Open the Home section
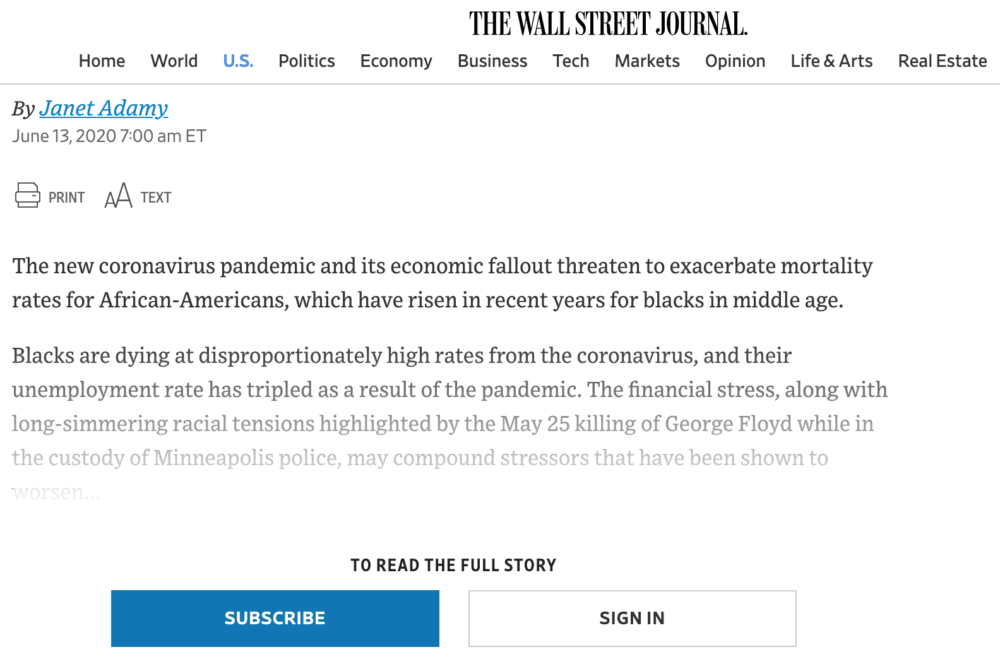Image resolution: width=1000 pixels, height=664 pixels. coord(102,61)
